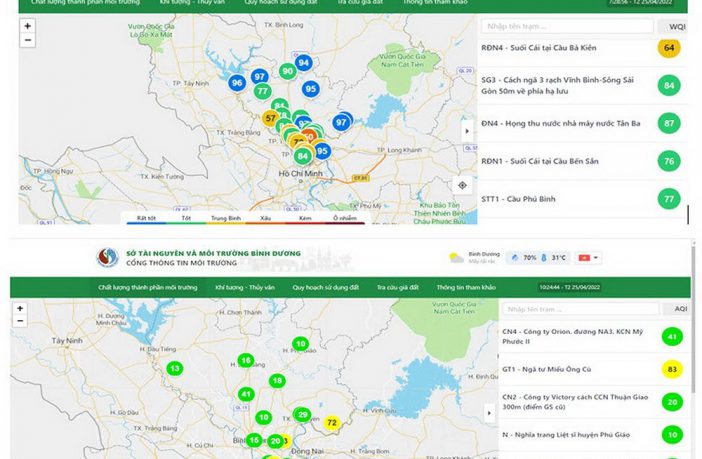Click the green 13 marker near Tây Ninh

(x=175, y=369)
